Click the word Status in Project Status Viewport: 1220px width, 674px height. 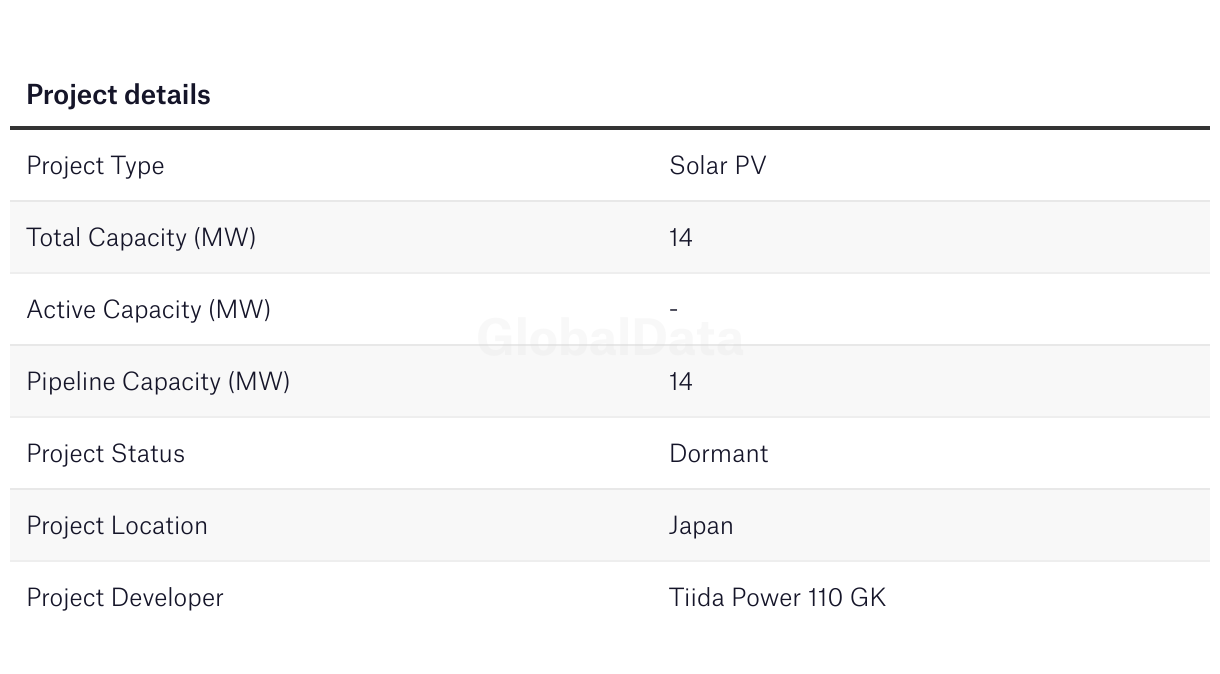click(x=148, y=454)
